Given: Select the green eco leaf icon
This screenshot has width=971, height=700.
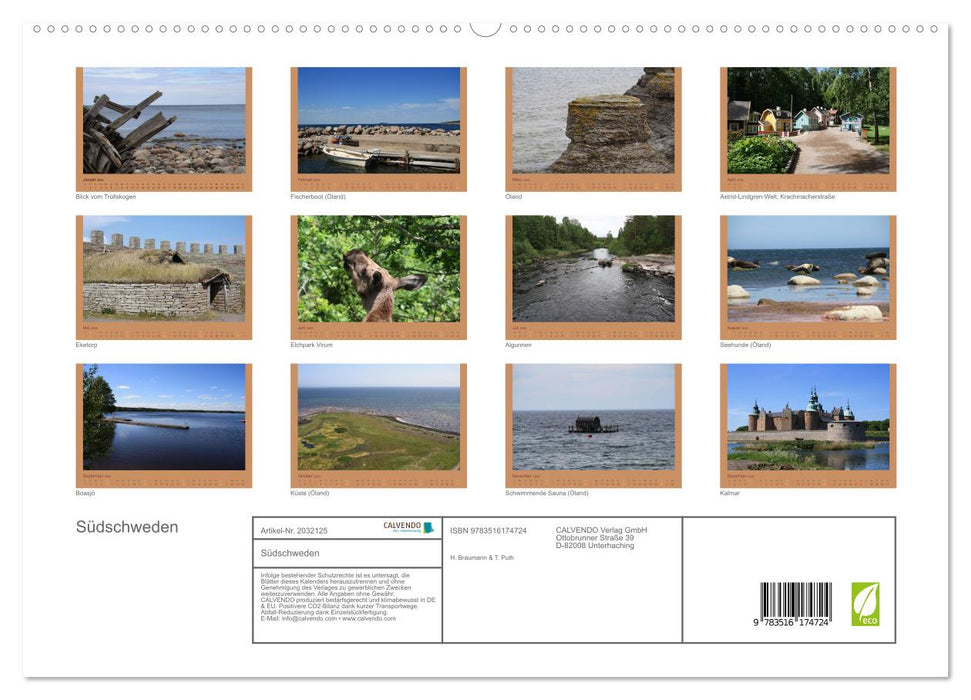Looking at the screenshot, I should (x=864, y=602).
